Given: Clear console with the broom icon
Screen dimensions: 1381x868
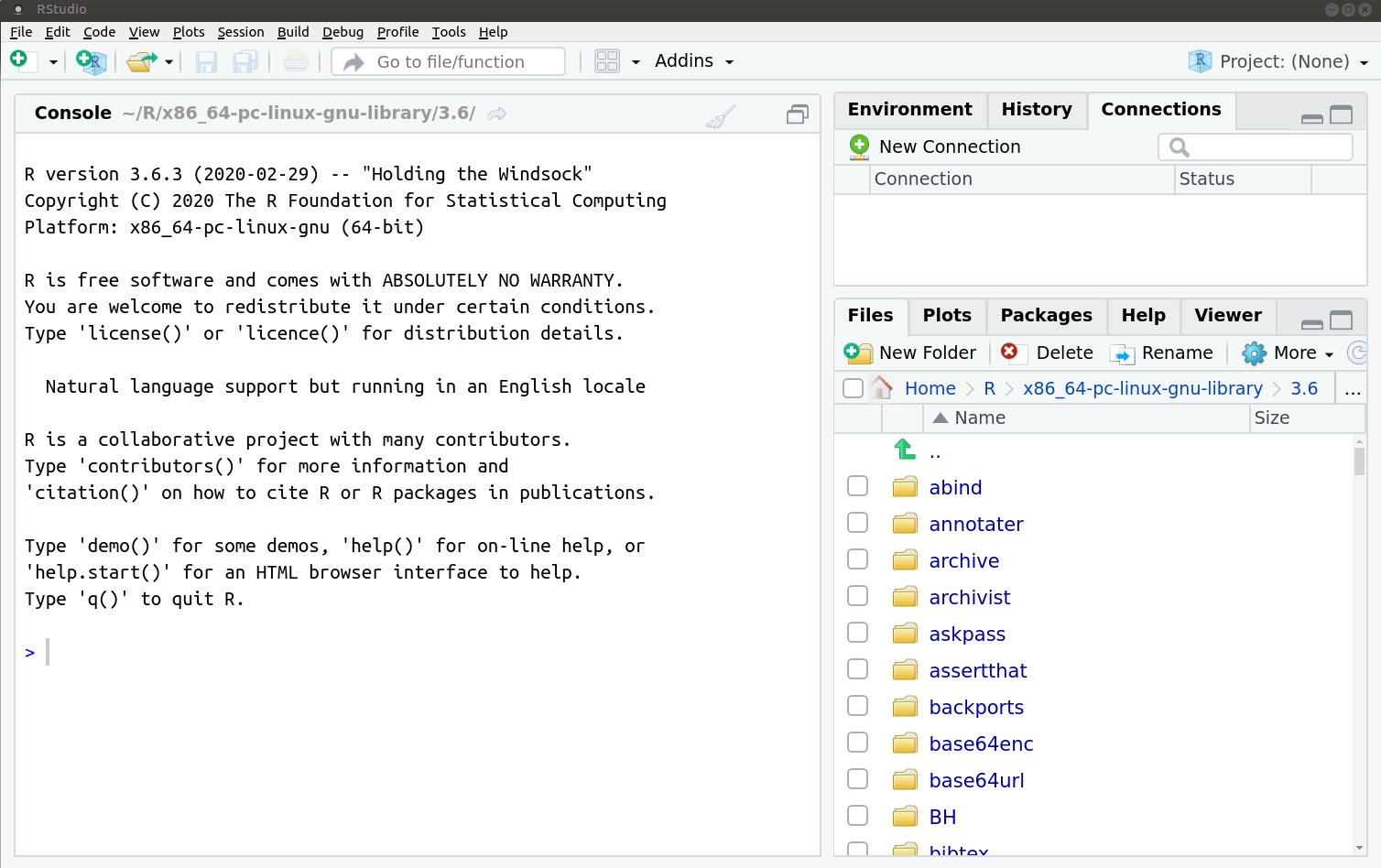Looking at the screenshot, I should click(x=721, y=115).
